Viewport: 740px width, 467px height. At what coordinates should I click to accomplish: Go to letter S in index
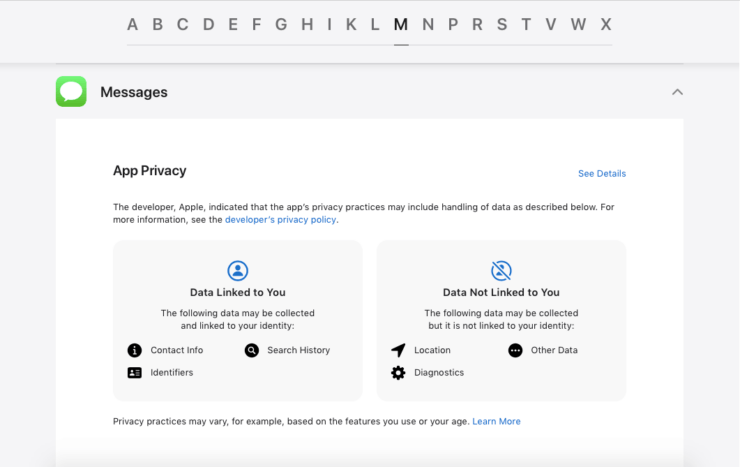[502, 25]
